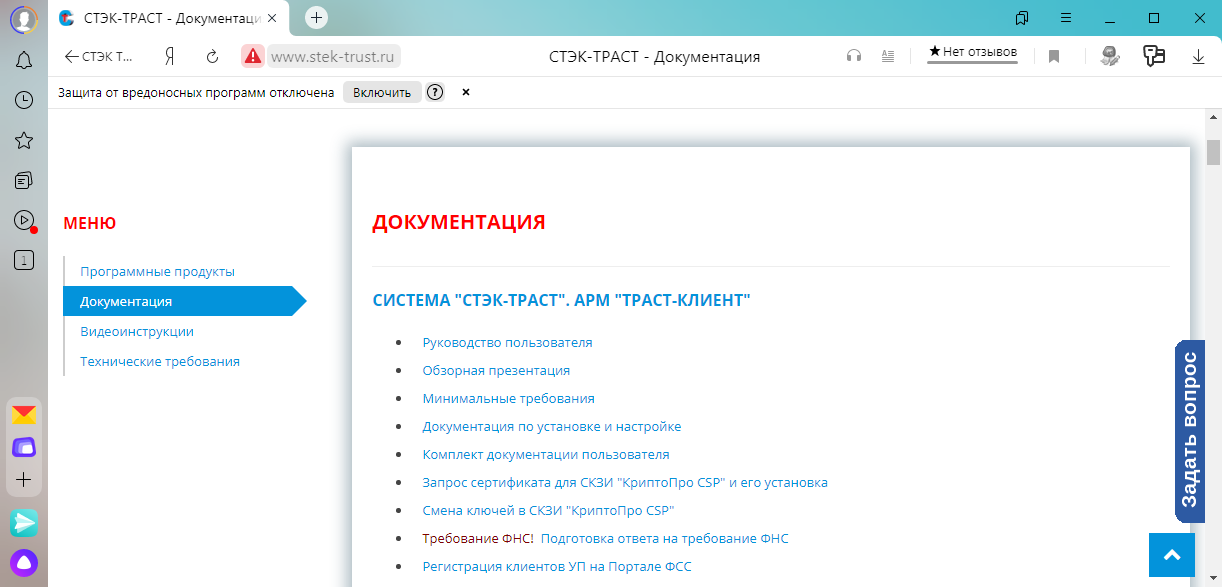Go to Технические требования menu item
This screenshot has width=1222, height=587.
tap(160, 362)
